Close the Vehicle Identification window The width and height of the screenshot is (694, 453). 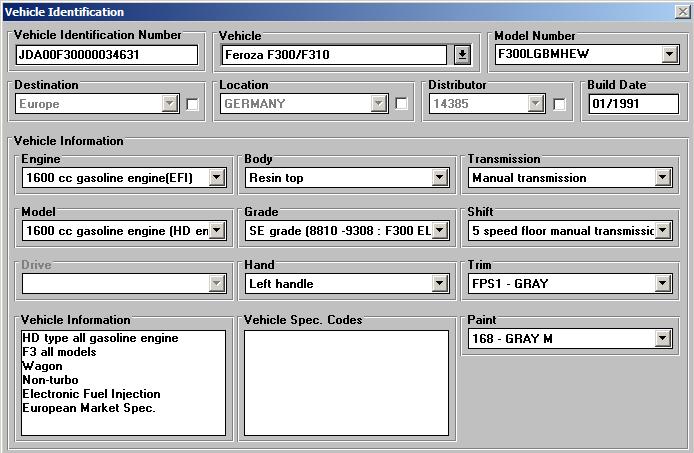point(683,12)
